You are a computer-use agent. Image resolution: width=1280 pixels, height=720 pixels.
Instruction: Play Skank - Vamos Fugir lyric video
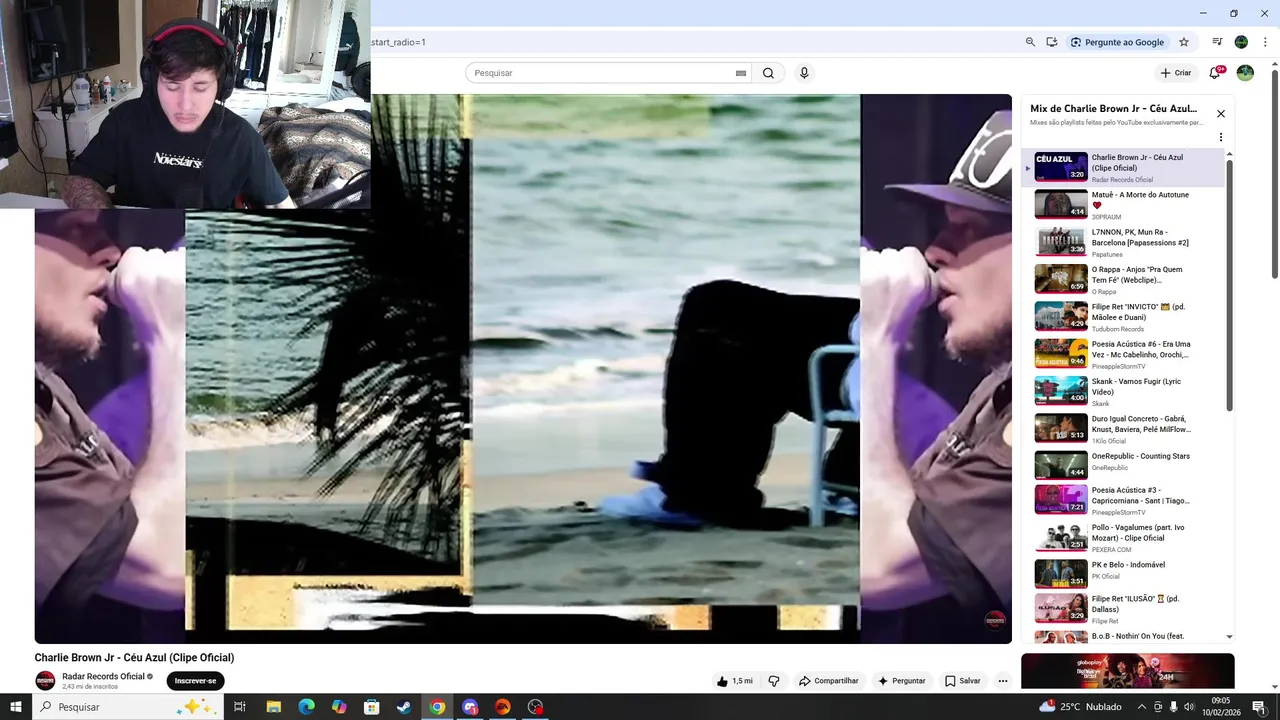[1124, 391]
